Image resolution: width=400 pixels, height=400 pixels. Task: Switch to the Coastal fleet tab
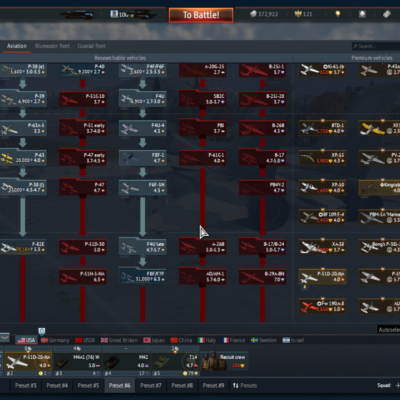coord(91,46)
